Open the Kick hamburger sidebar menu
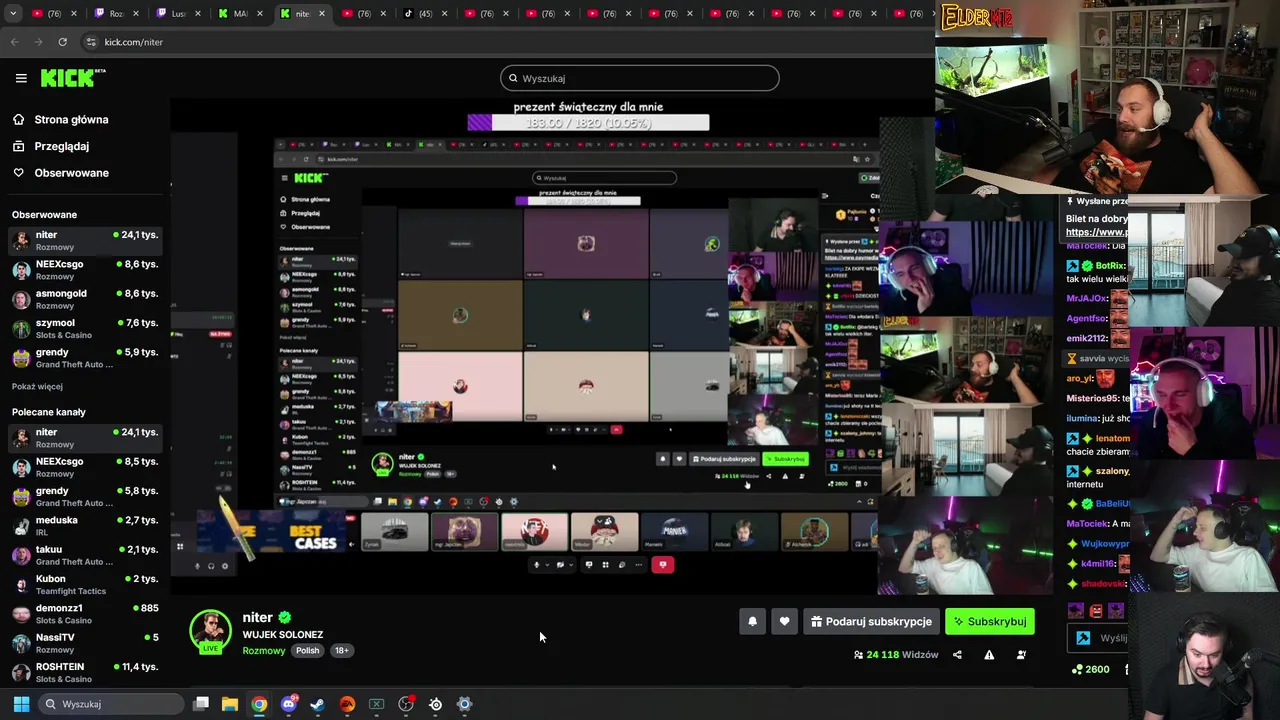Screen dimensions: 1280x720 [21, 78]
